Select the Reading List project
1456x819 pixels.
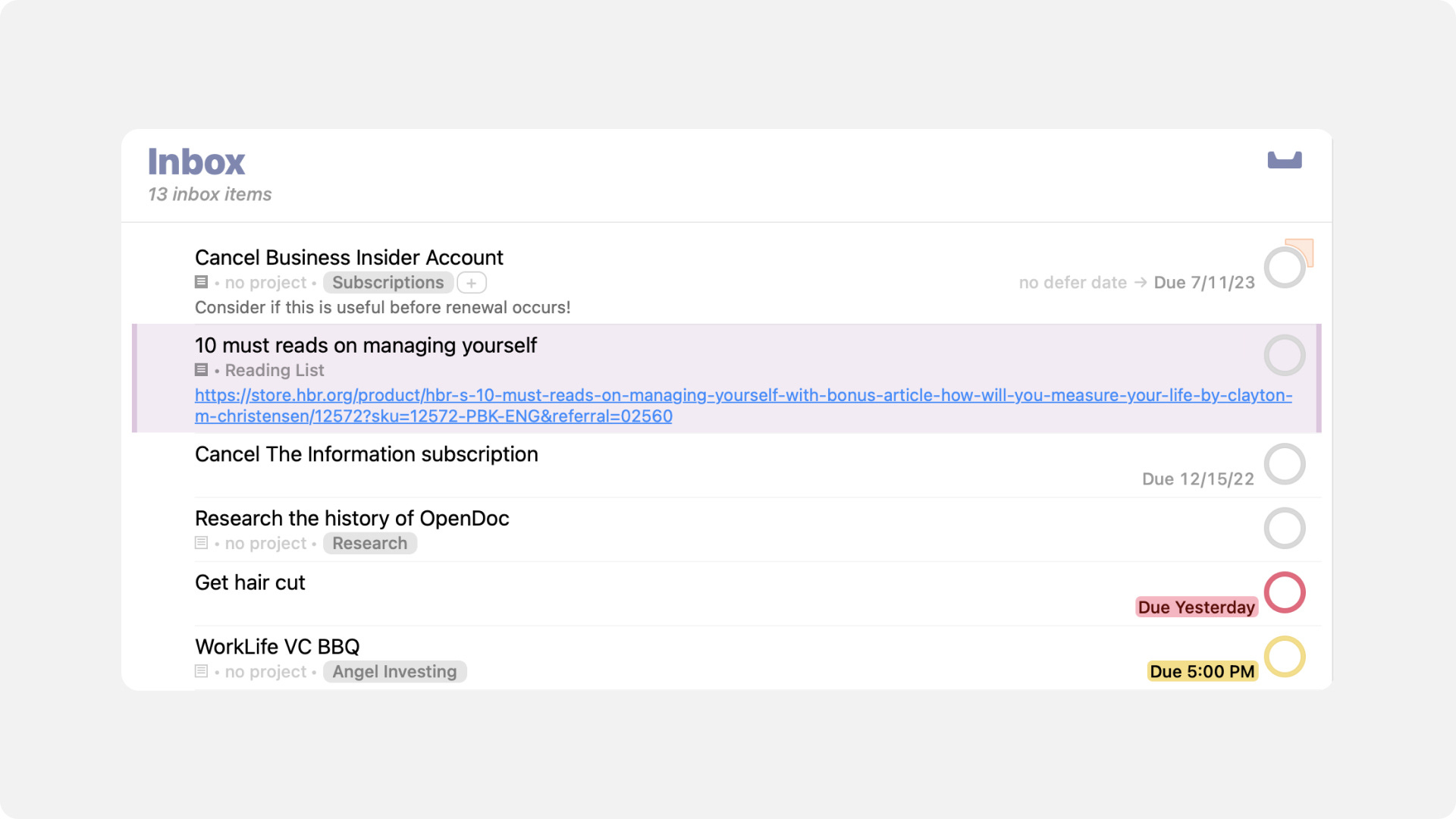click(275, 370)
